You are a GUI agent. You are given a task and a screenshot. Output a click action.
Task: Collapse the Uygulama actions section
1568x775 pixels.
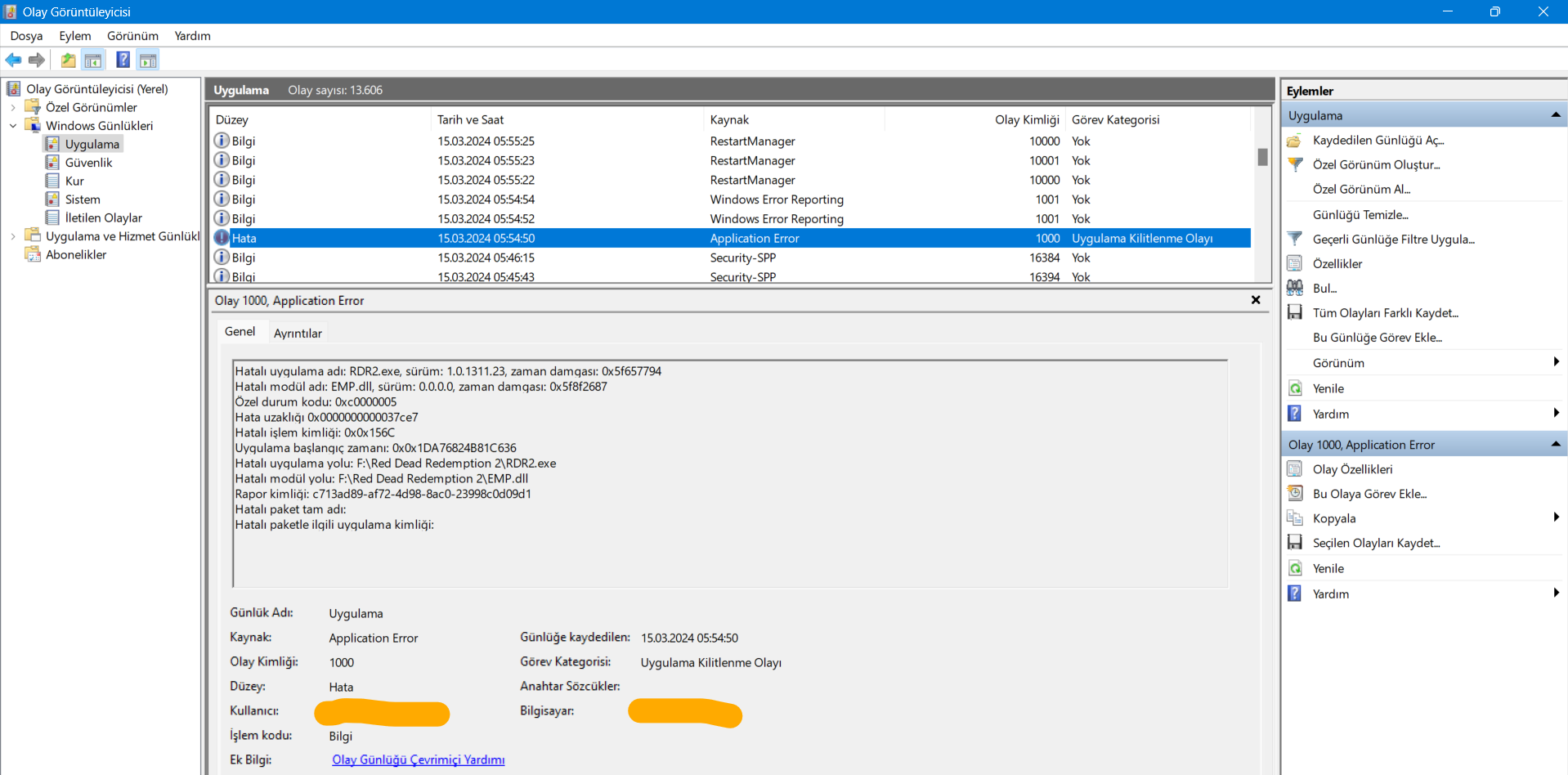1556,115
